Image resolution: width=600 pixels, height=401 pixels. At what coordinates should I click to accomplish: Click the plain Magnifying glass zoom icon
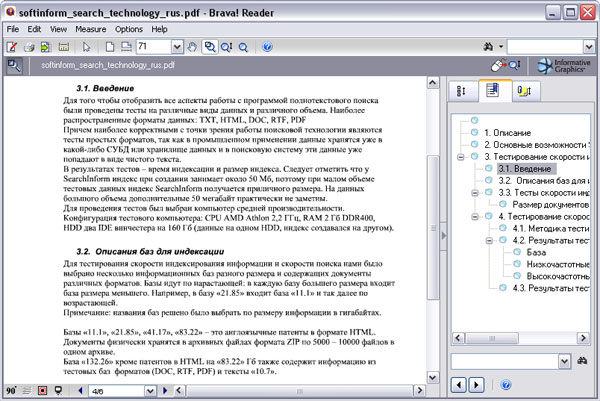[243, 47]
